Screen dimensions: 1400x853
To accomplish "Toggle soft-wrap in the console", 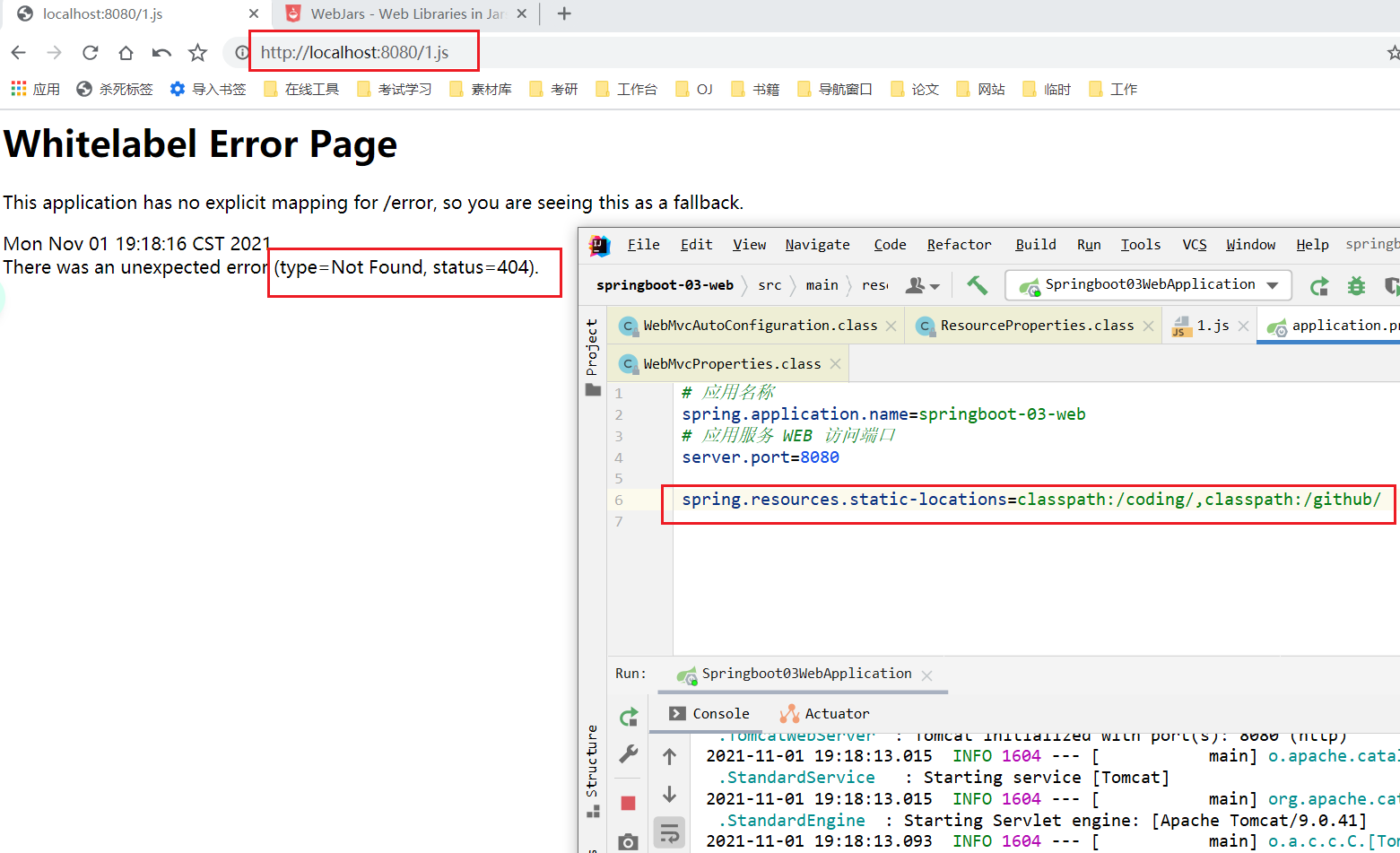I will point(669,833).
